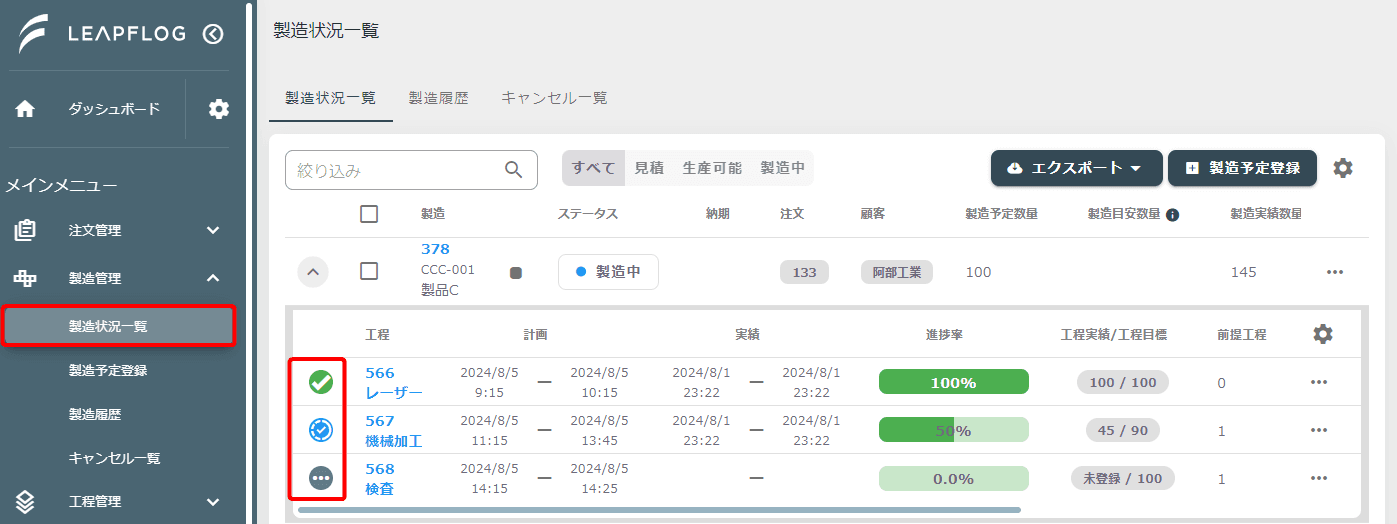Viewport: 1397px width, 524px height.
Task: Go to ダッシュボード in the sidebar
Action: pos(114,109)
